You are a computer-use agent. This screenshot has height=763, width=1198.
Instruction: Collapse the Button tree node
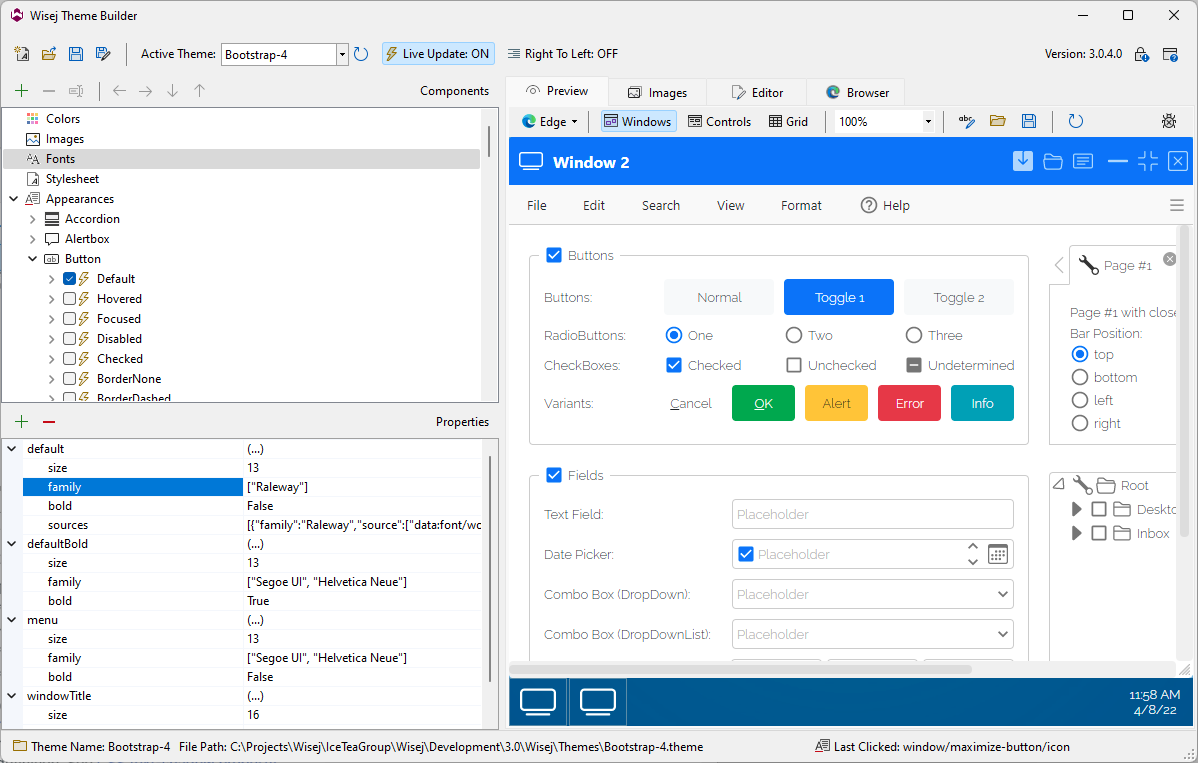tap(32, 259)
